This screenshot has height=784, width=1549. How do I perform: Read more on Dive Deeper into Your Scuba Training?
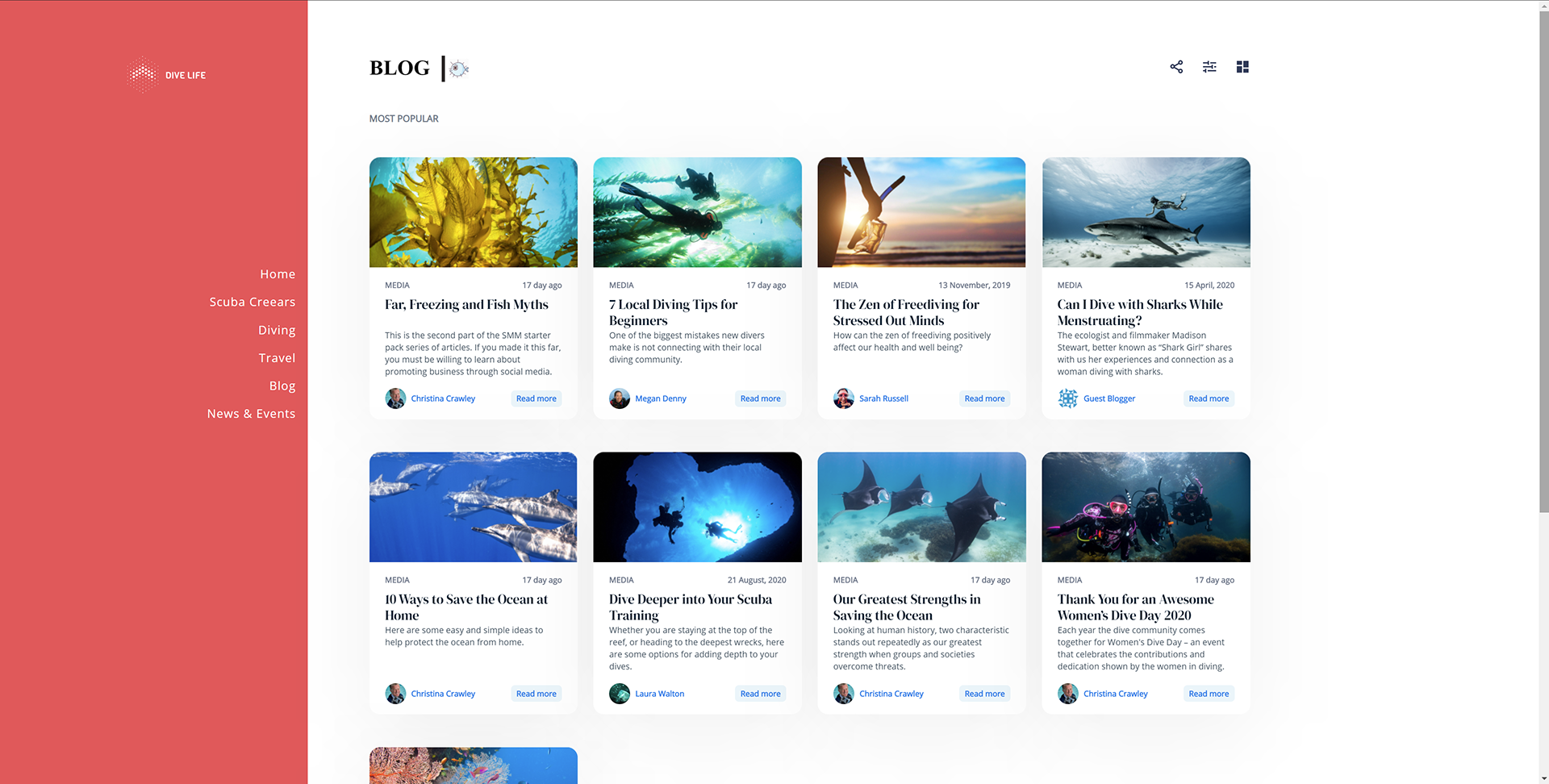[761, 694]
